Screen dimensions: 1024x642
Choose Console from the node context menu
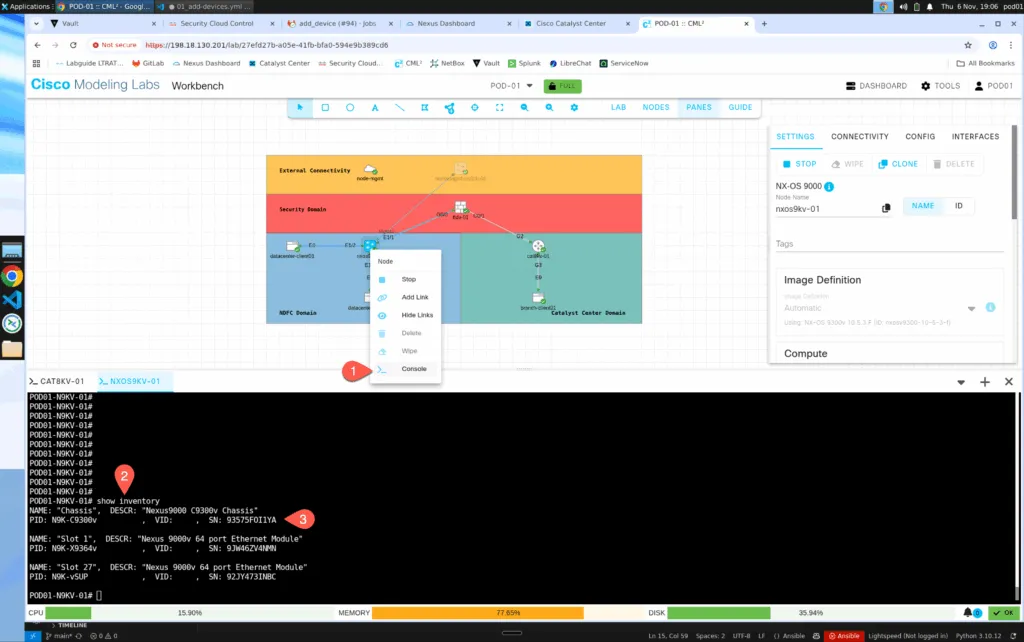point(413,369)
